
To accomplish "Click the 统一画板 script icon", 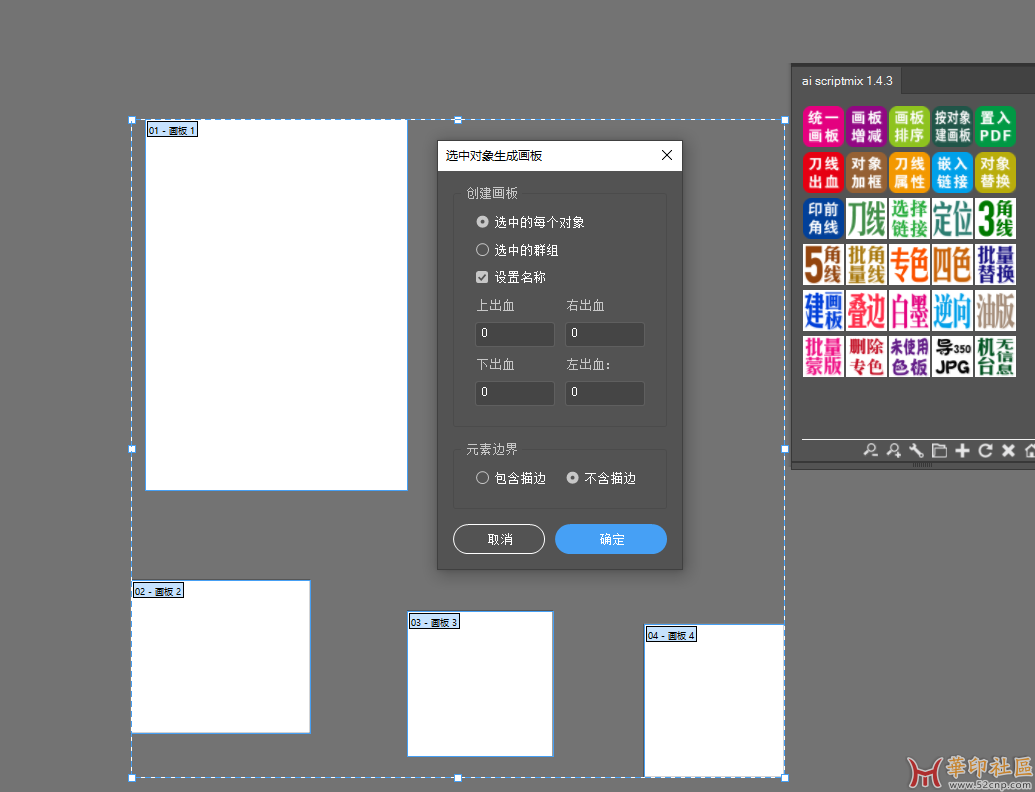I will [823, 127].
